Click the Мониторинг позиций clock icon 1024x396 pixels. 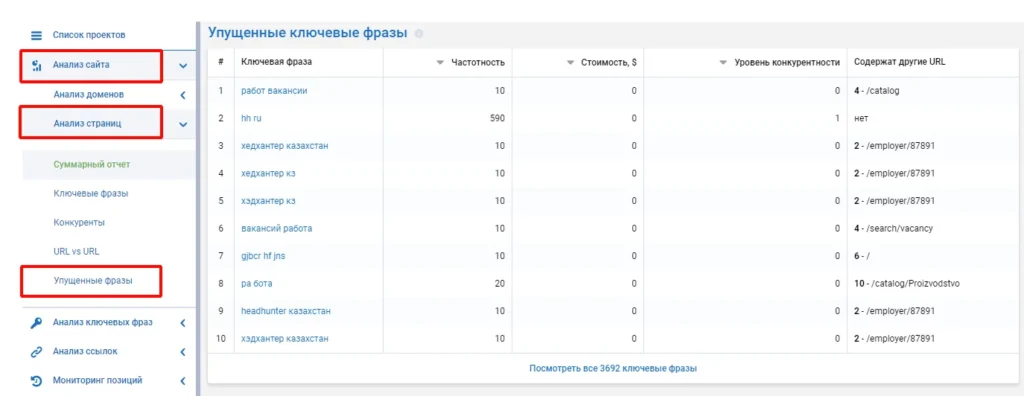(x=37, y=380)
